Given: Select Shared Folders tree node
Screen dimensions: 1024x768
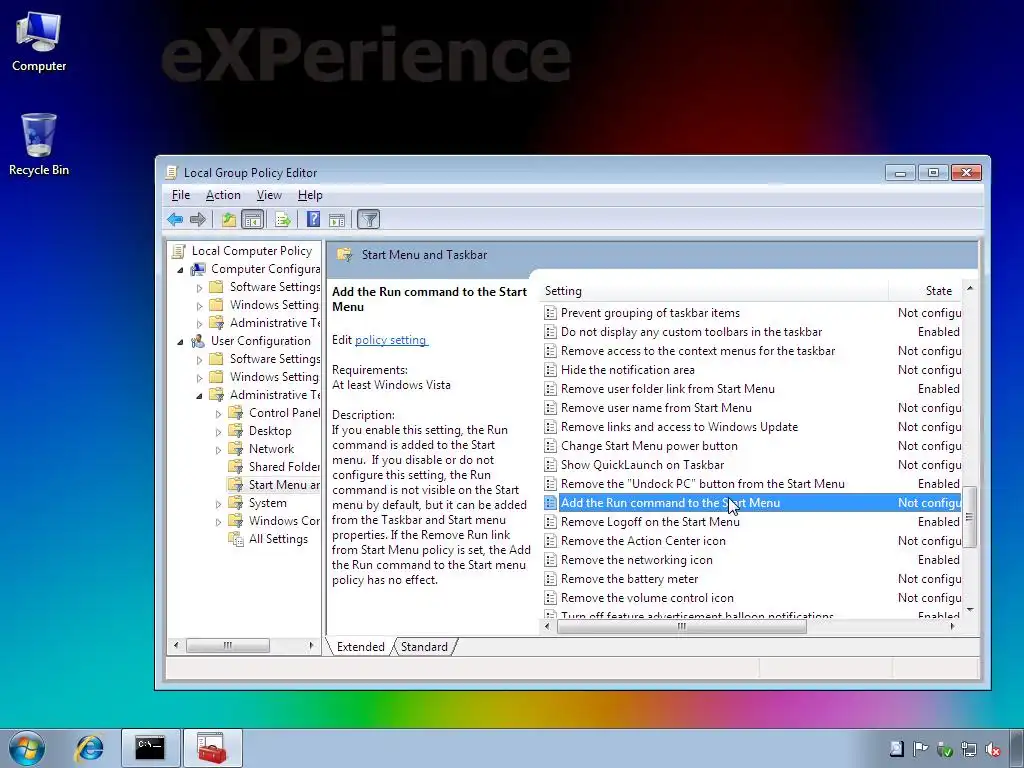Looking at the screenshot, I should click(284, 467).
